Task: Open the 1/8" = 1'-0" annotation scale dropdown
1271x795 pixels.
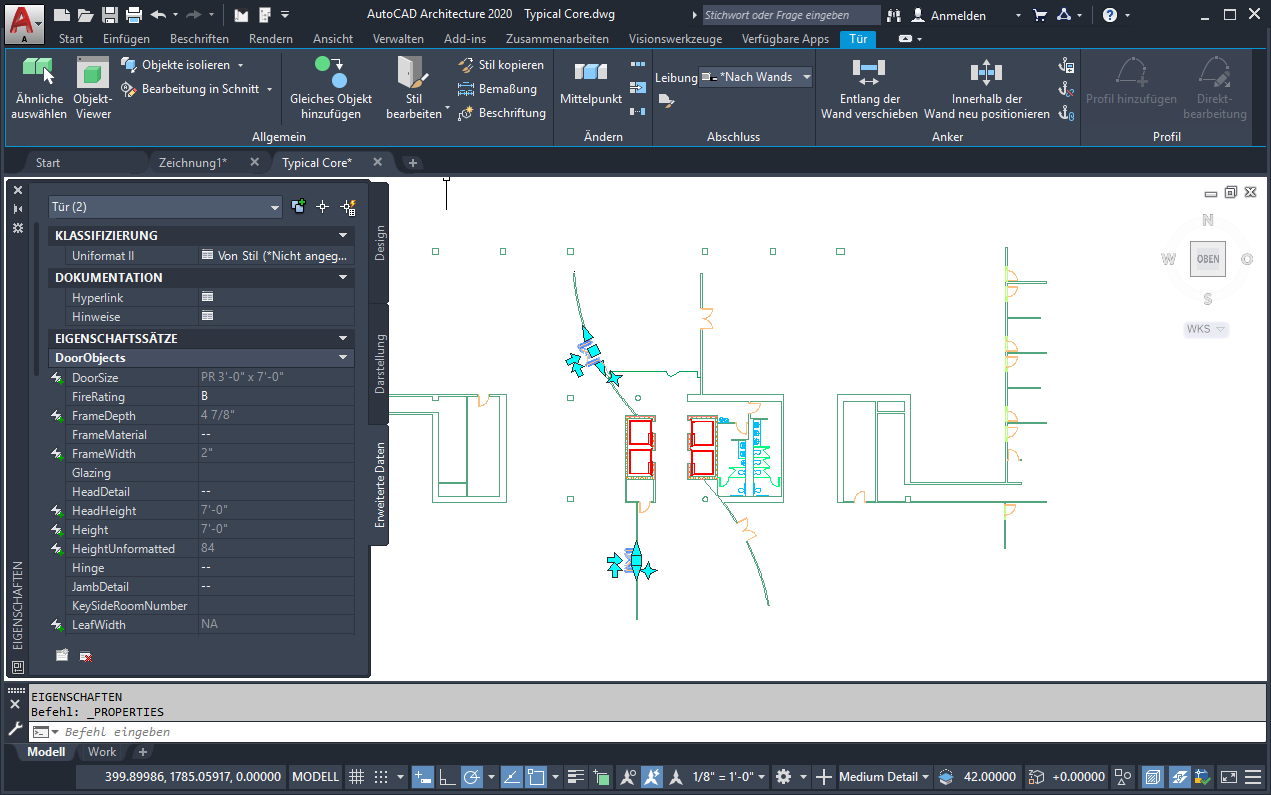Action: click(730, 777)
